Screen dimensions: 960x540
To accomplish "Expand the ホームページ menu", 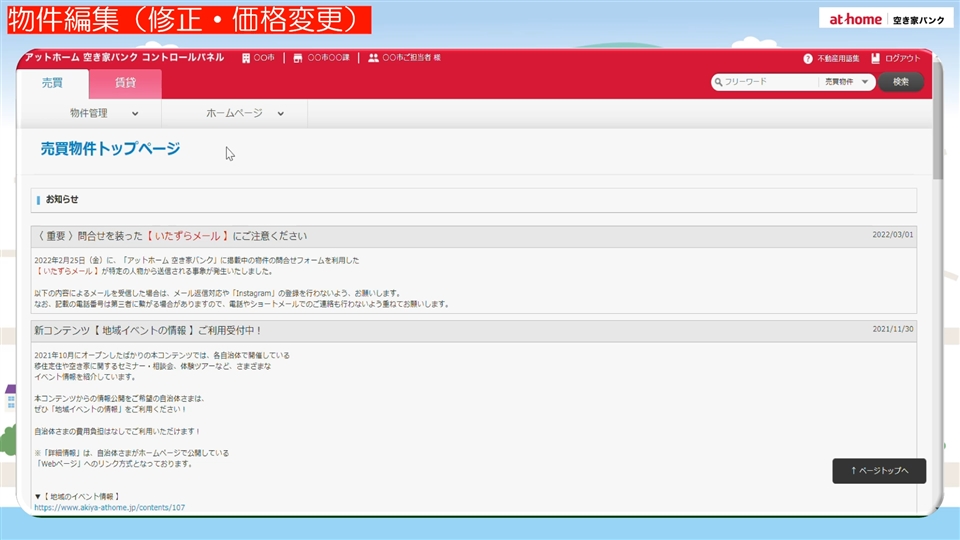I will 244,113.
